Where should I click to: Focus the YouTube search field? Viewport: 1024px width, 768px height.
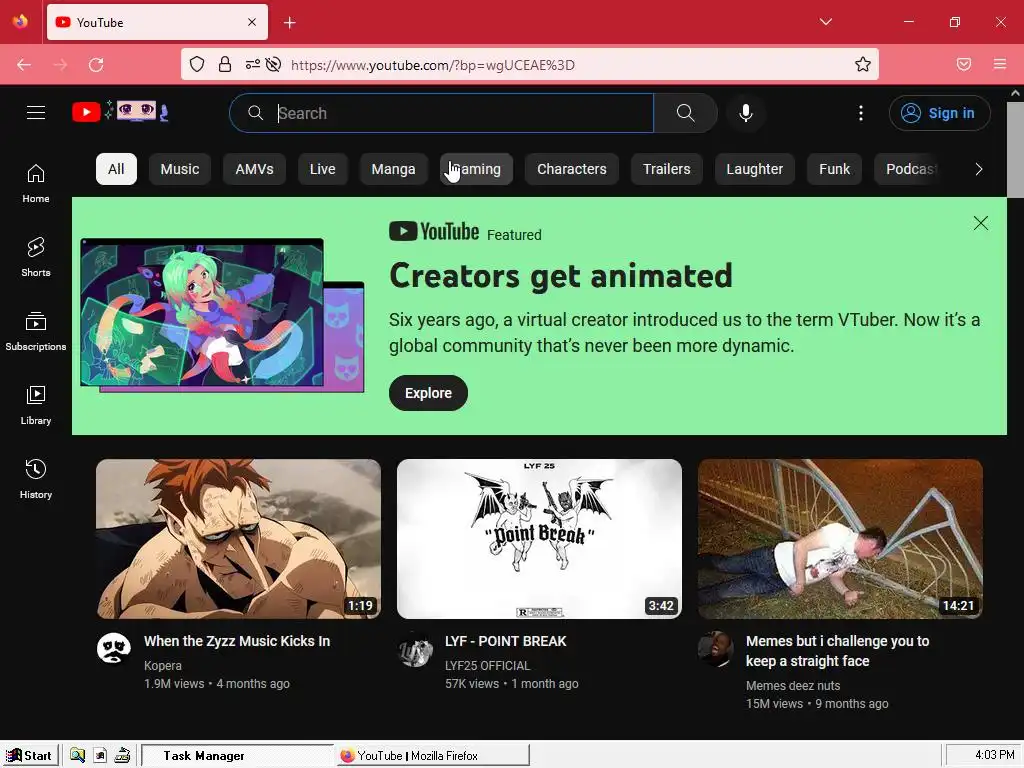pyautogui.click(x=441, y=113)
